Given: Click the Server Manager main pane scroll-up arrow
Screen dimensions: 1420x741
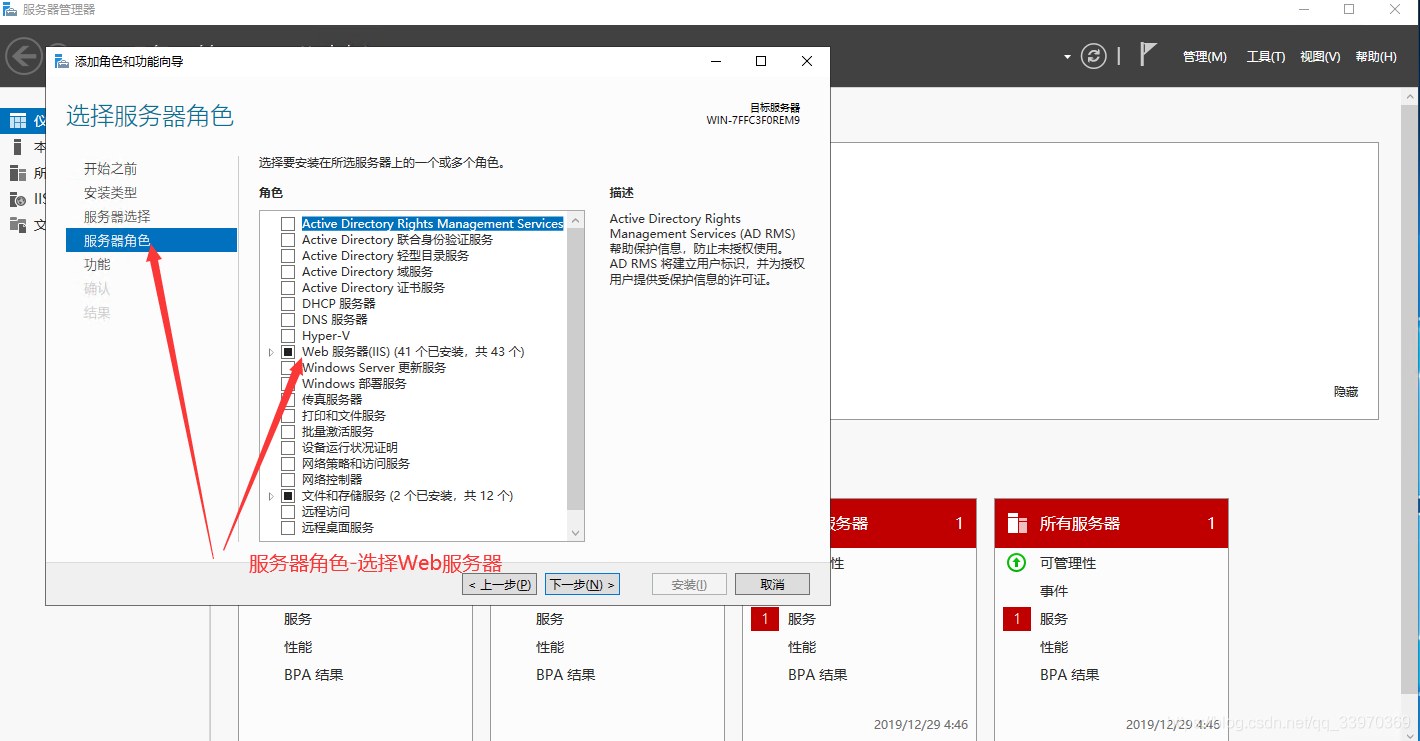Looking at the screenshot, I should [x=1408, y=96].
